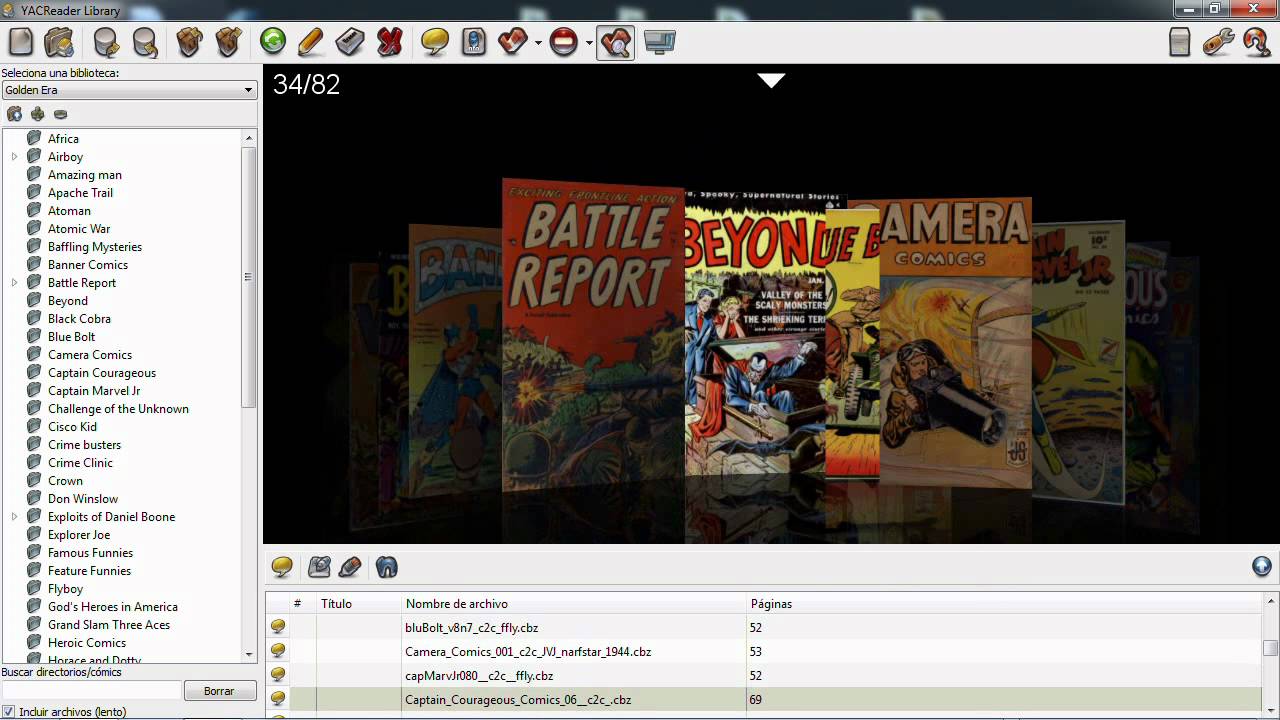Open the 'Golden Era' library dropdown
The height and width of the screenshot is (720, 1280).
(x=129, y=90)
